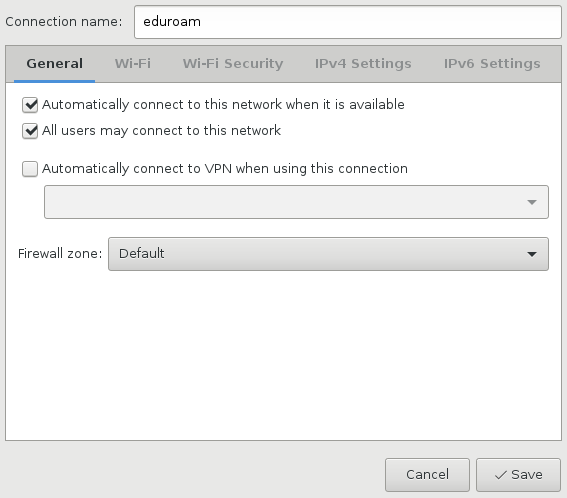This screenshot has width=567, height=498.
Task: Click the 'All users may connect' label text
Action: pyautogui.click(x=161, y=131)
